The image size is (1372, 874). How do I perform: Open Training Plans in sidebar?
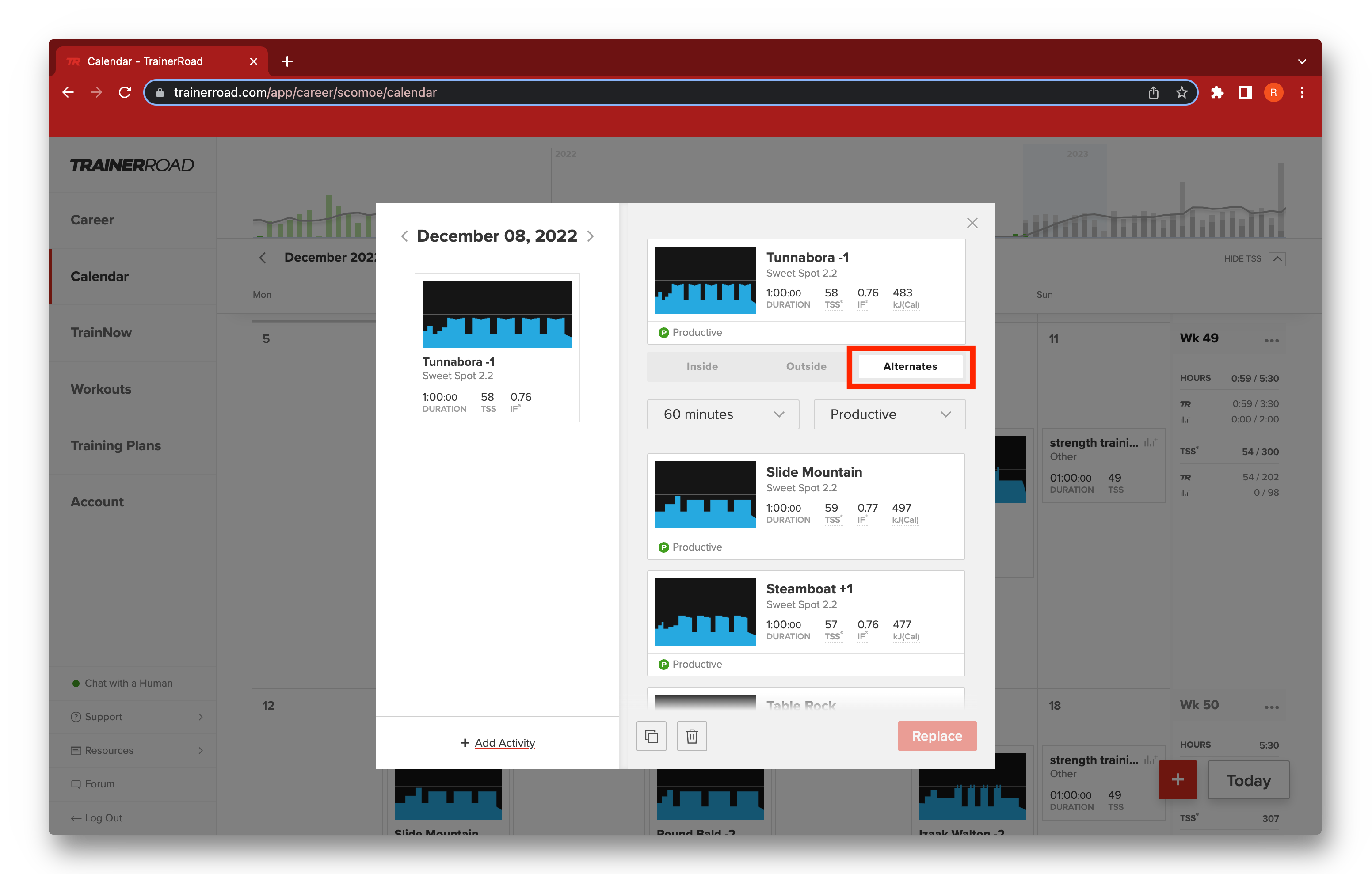coord(116,445)
